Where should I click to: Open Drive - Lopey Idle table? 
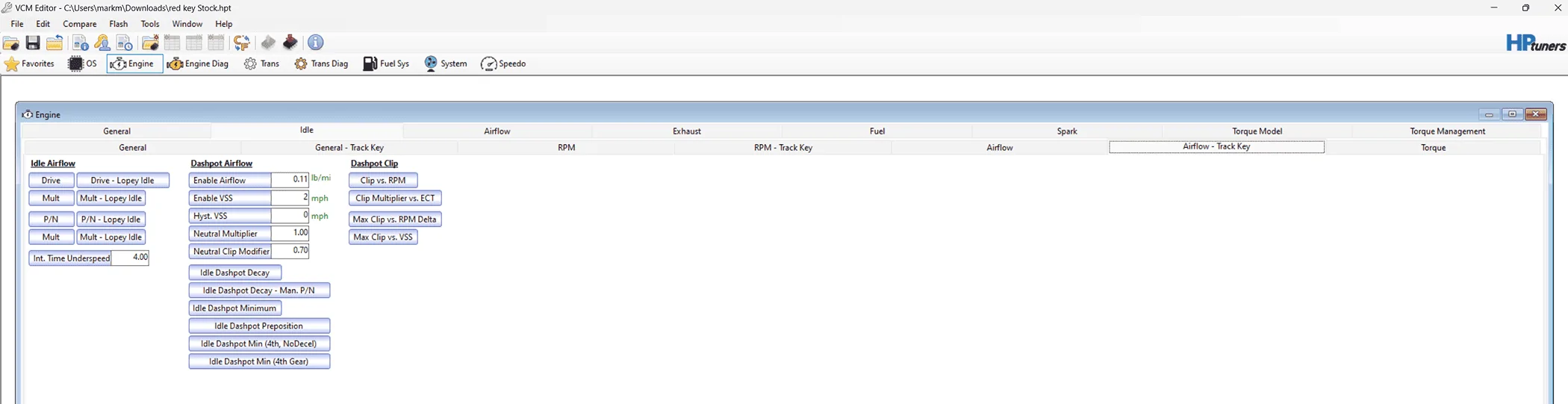coord(122,181)
